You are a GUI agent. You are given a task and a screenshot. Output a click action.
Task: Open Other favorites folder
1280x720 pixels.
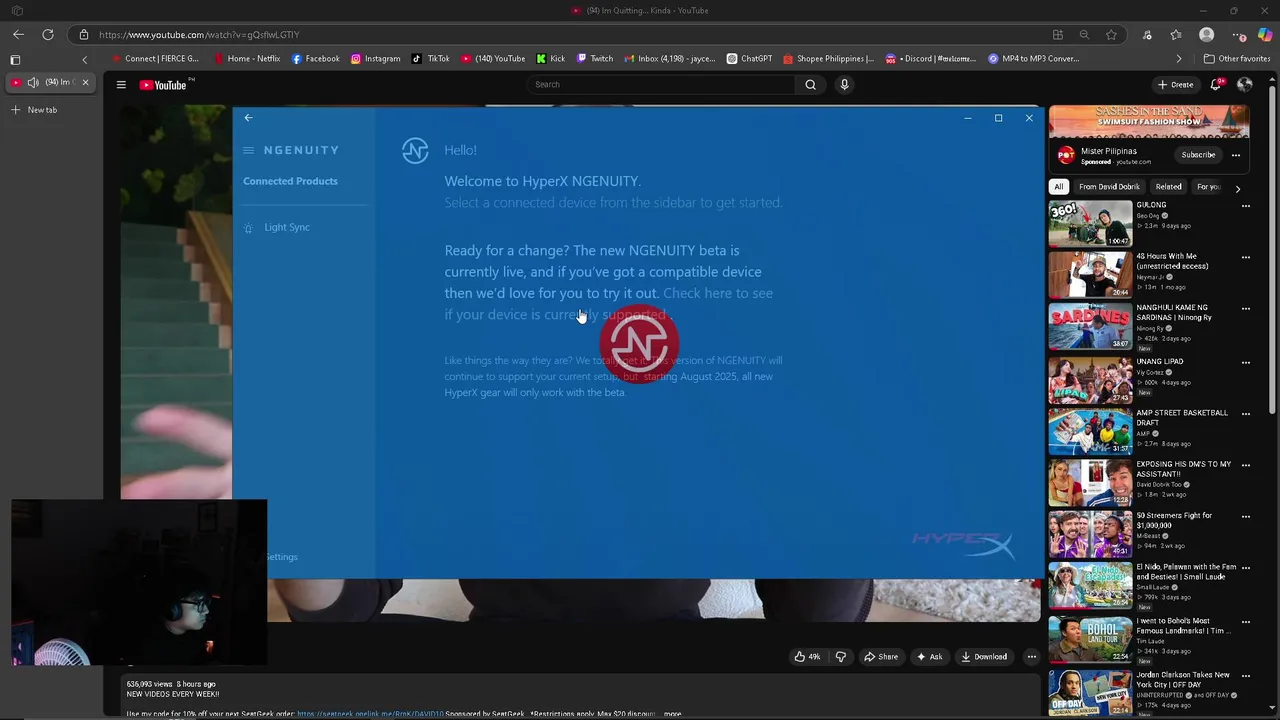[x=1237, y=59]
